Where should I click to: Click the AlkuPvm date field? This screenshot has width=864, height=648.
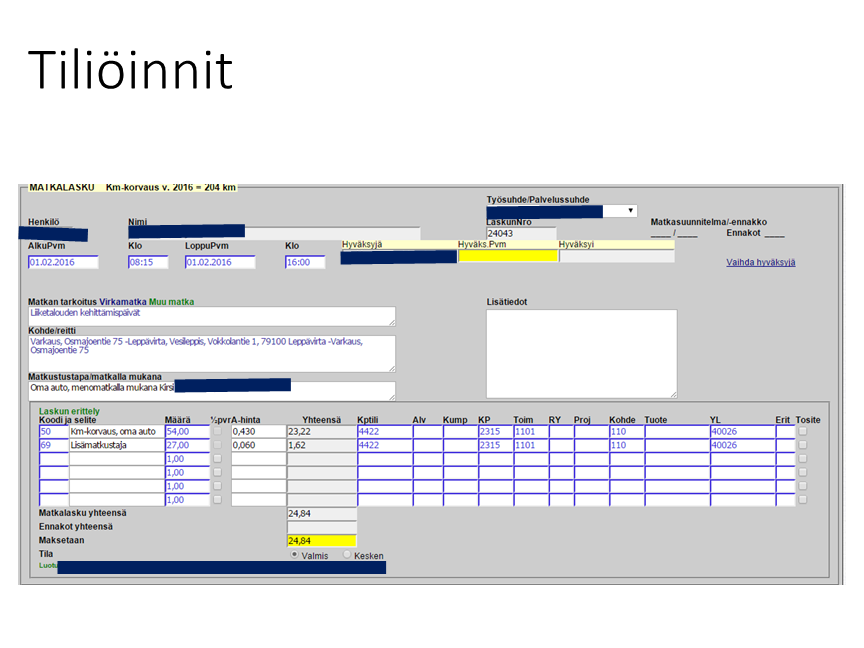(x=63, y=262)
